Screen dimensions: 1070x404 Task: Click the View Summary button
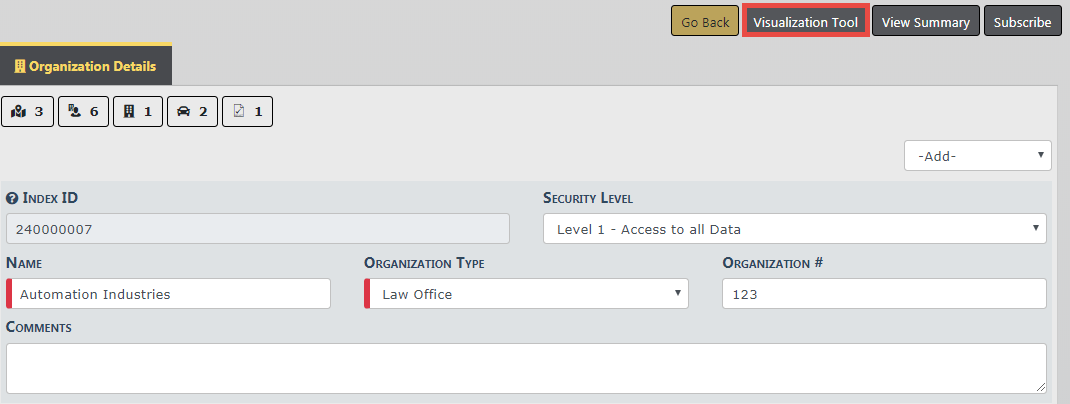pyautogui.click(x=925, y=22)
